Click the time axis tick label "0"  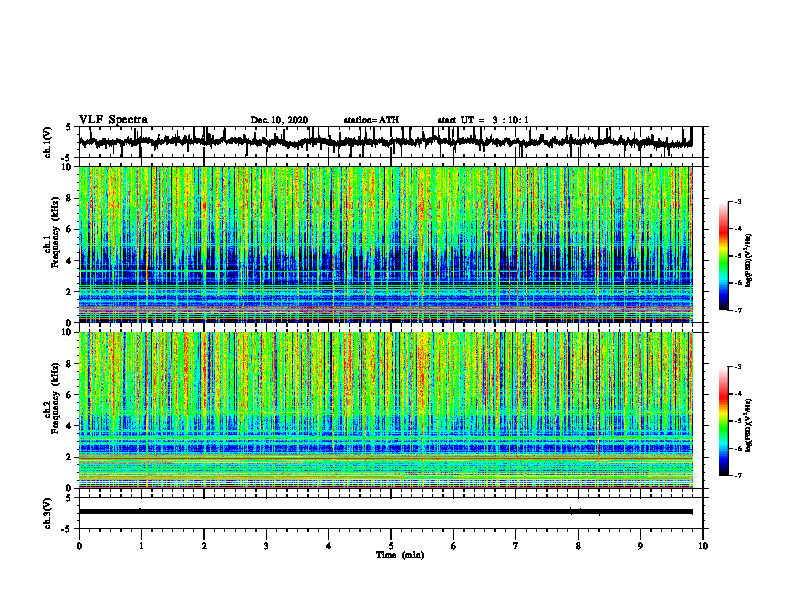pos(79,546)
